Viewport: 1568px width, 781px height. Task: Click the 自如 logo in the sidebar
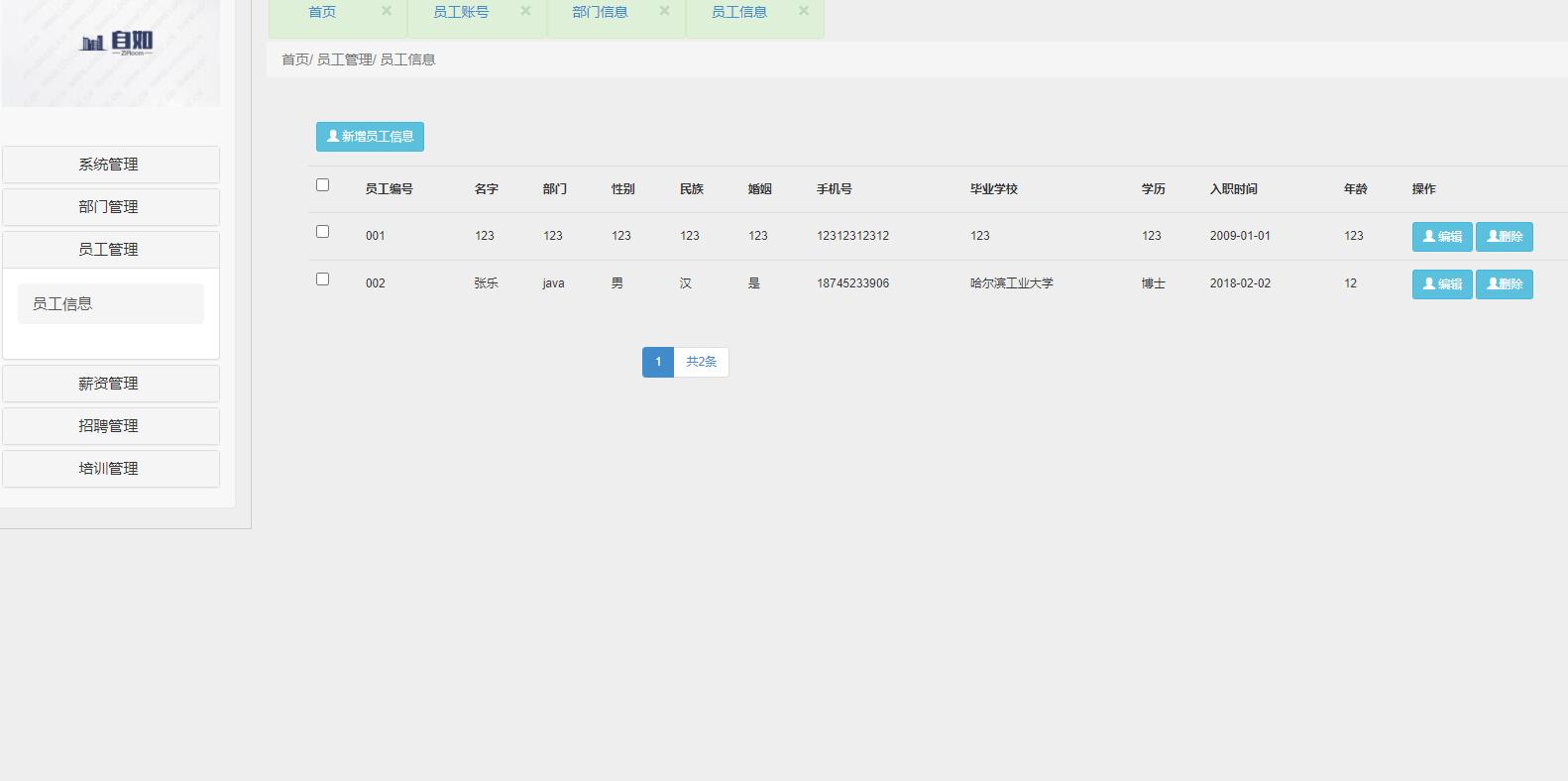pos(117,43)
